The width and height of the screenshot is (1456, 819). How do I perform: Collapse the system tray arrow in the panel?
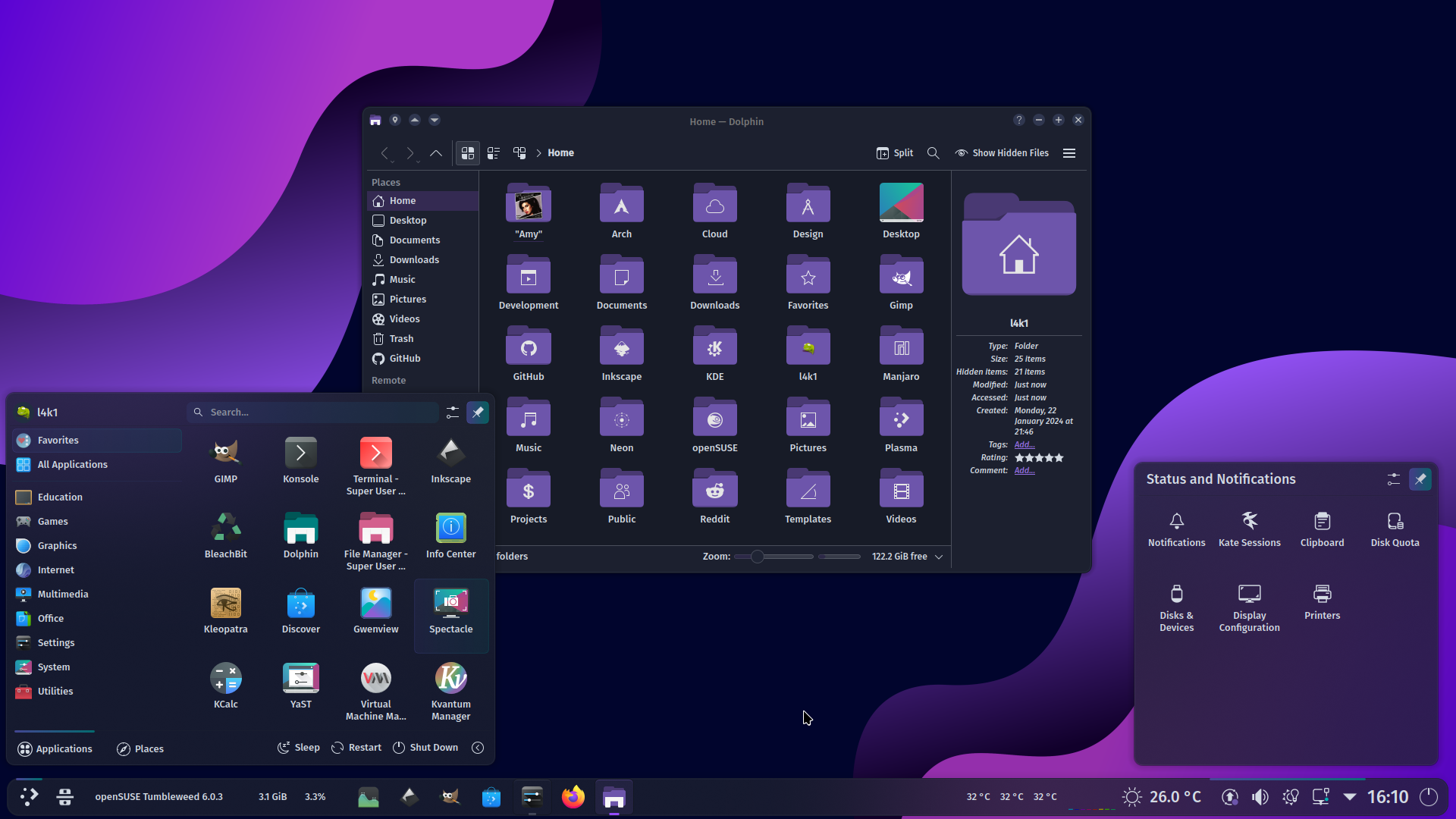(1350, 797)
